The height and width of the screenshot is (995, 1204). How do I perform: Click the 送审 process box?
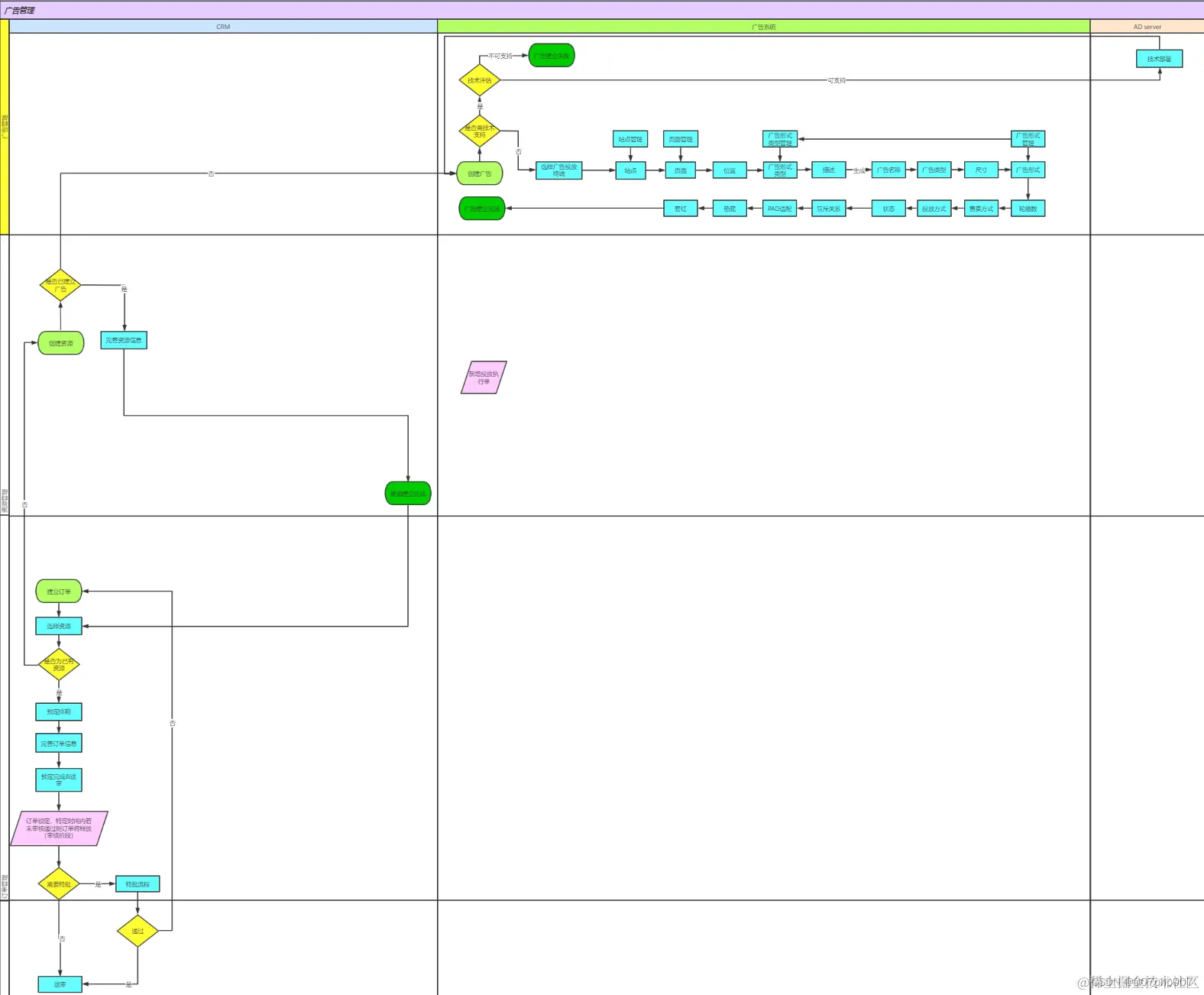(60, 985)
